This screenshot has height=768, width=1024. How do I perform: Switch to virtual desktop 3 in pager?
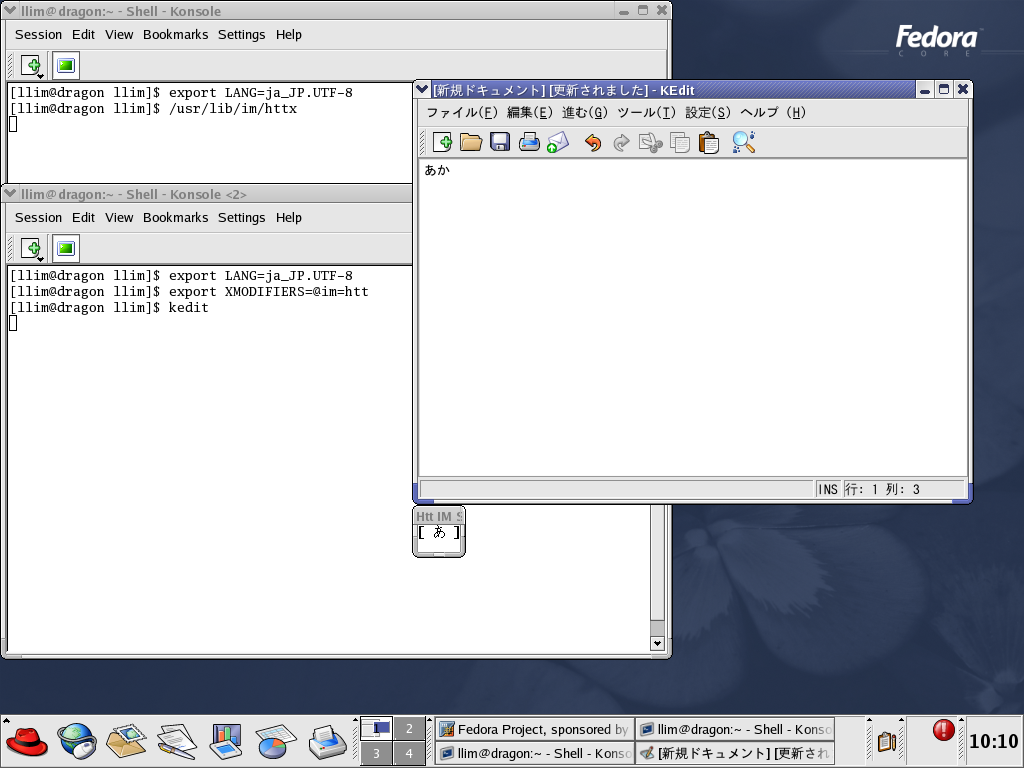376,753
